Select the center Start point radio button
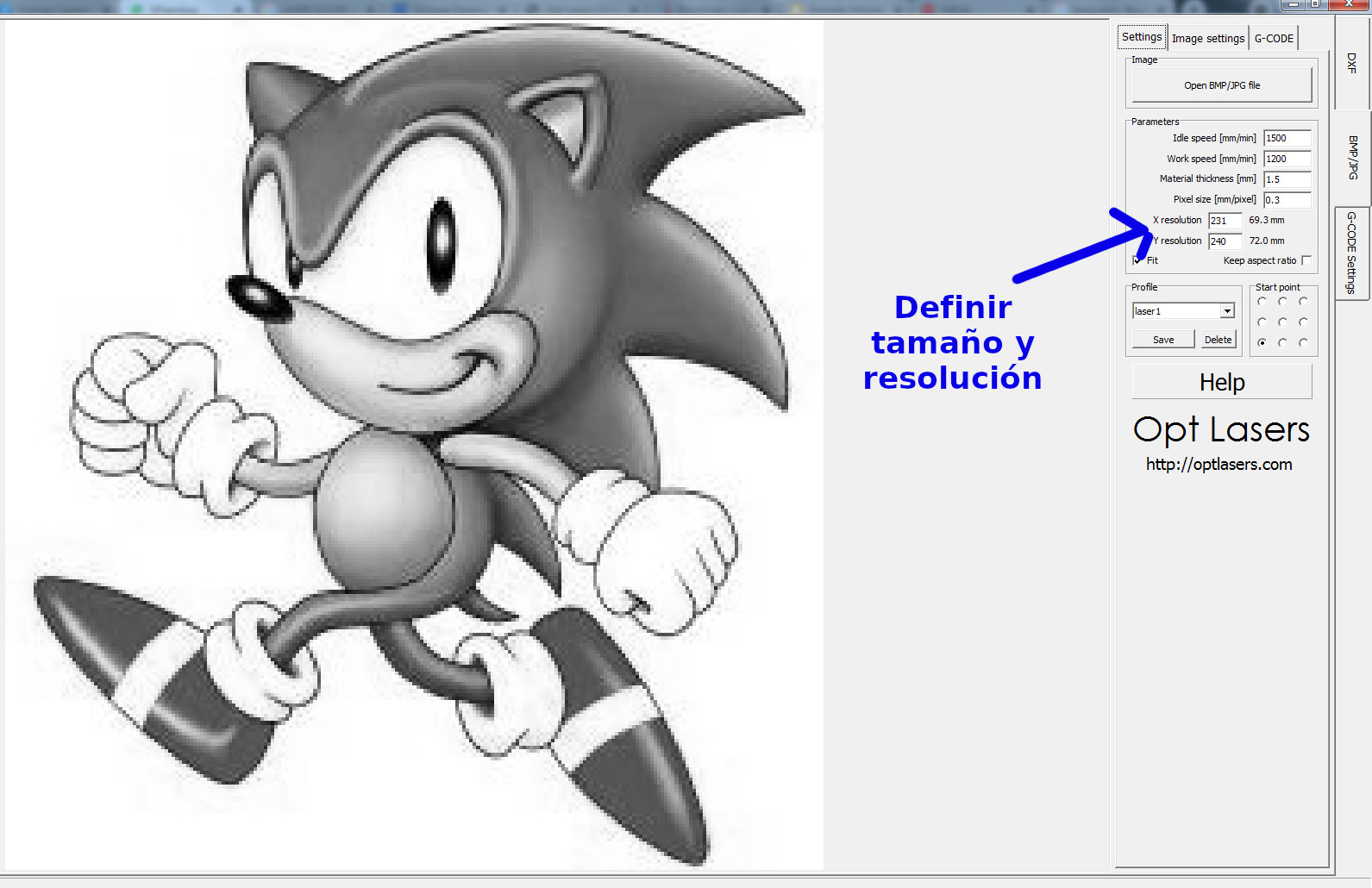 tap(1282, 322)
